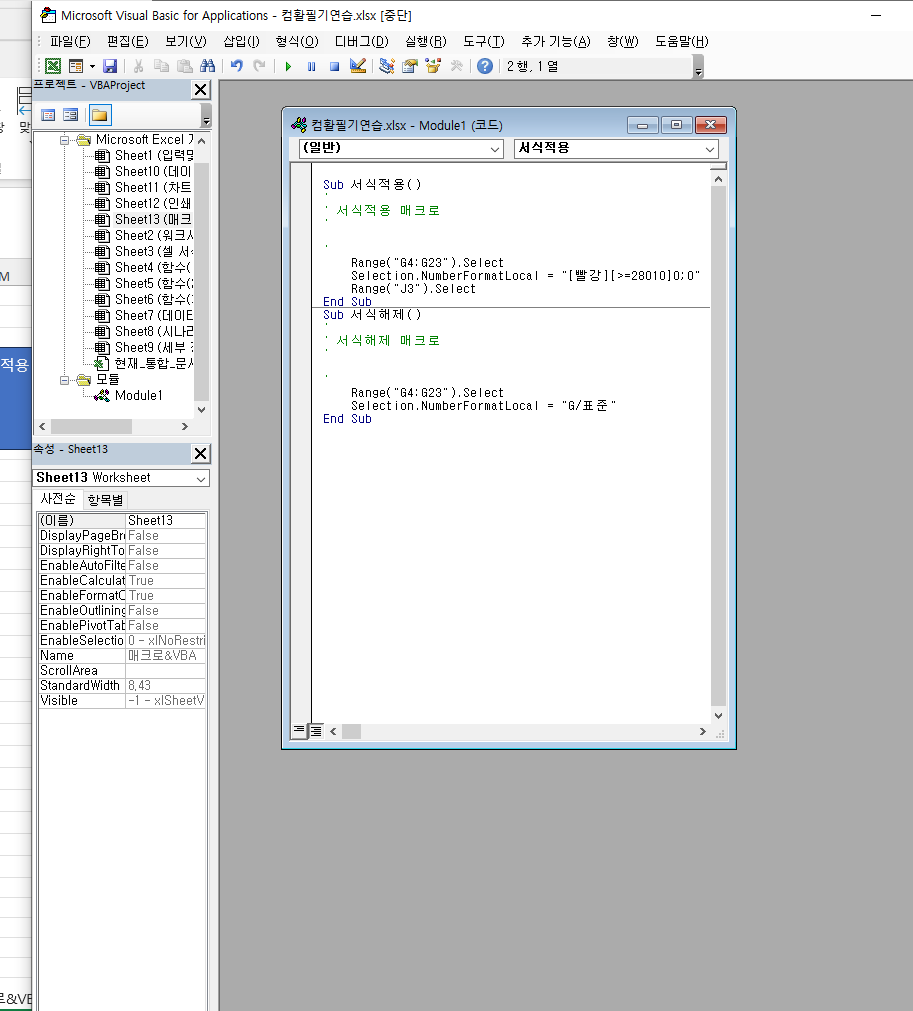Click the Insert UserForm toolbar icon
Image resolution: width=913 pixels, height=1011 pixels.
tap(76, 66)
